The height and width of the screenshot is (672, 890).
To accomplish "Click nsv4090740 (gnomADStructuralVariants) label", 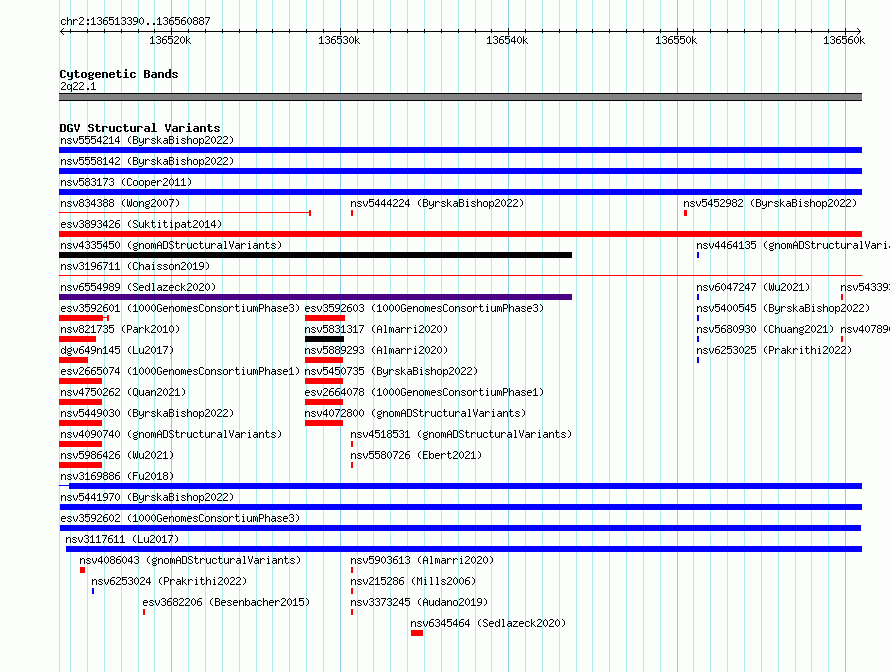I will tap(171, 434).
